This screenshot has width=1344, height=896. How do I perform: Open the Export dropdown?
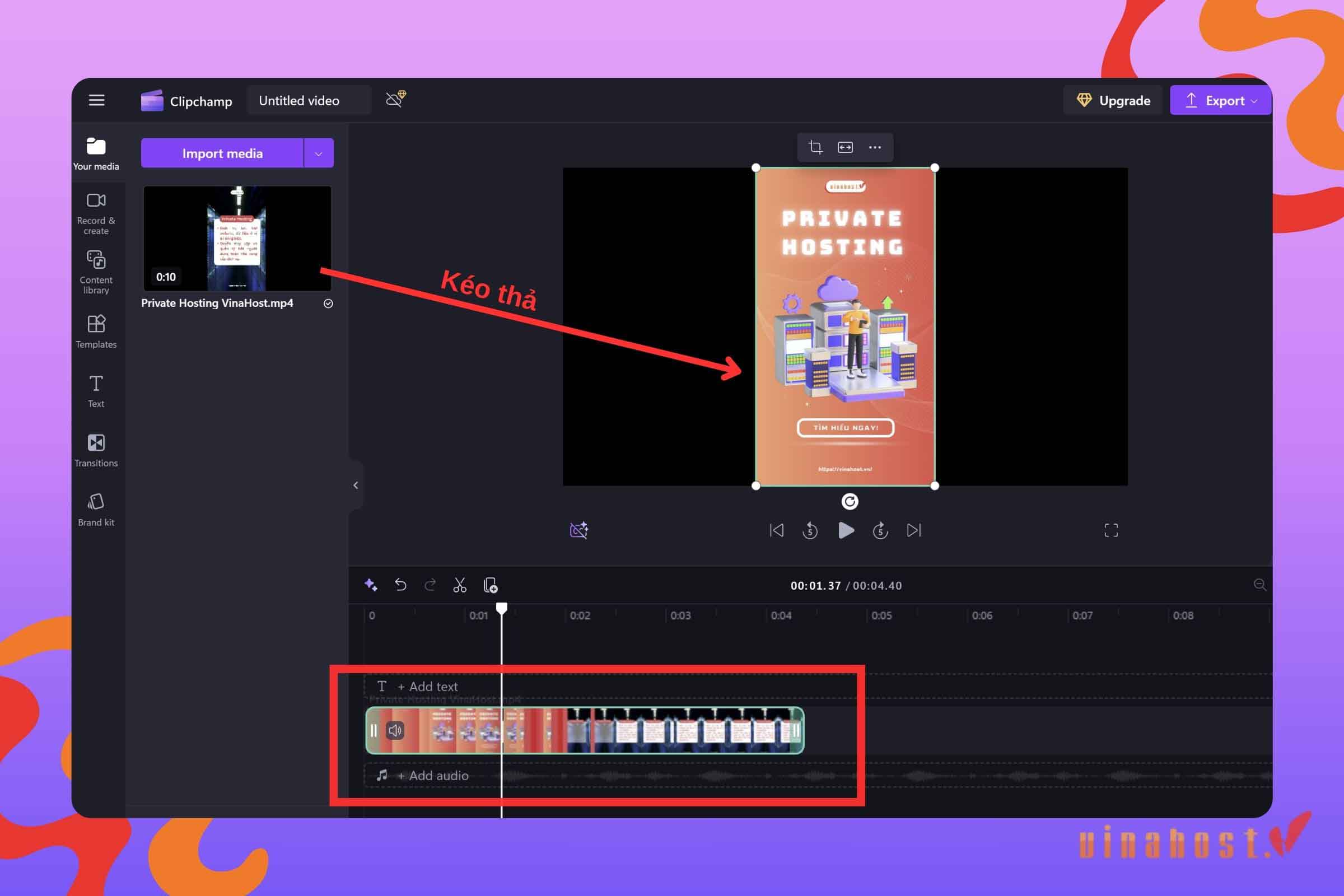[x=1220, y=101]
